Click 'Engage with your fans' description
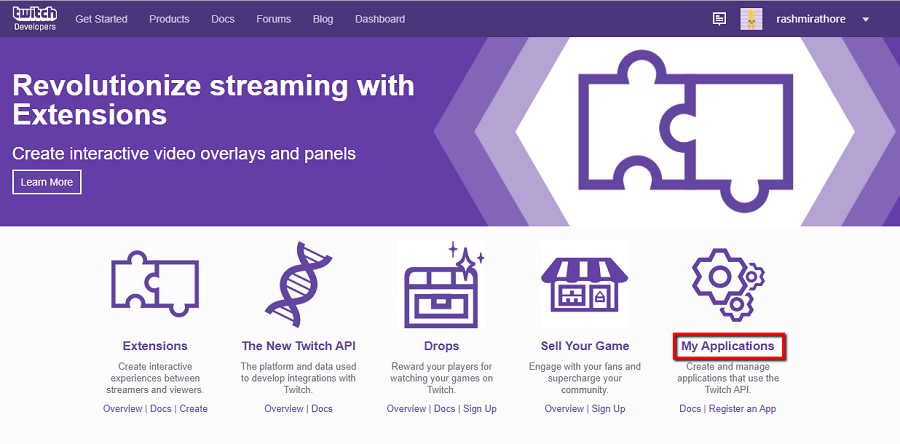 (x=585, y=378)
